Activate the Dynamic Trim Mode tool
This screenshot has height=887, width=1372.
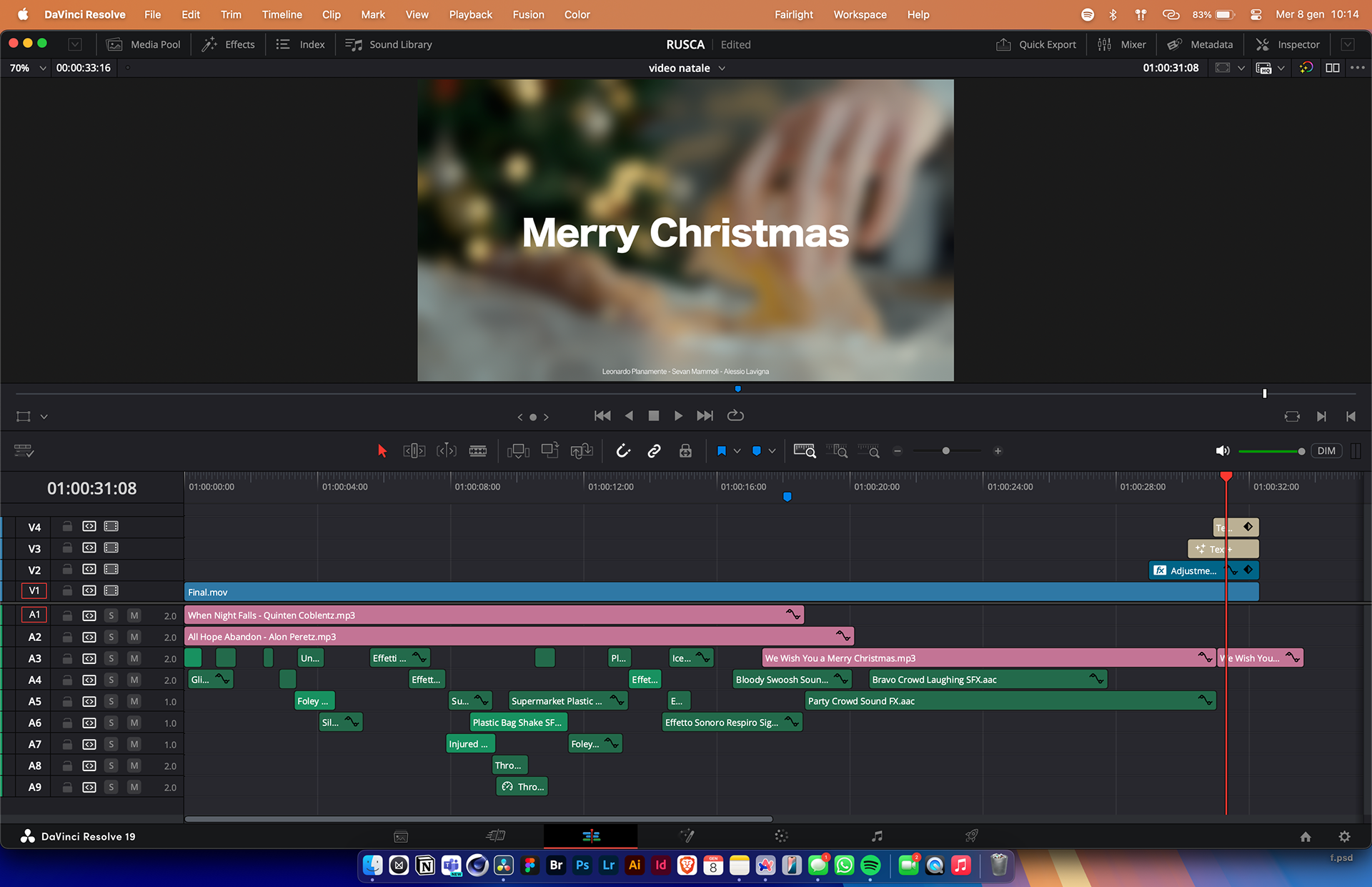[x=447, y=451]
